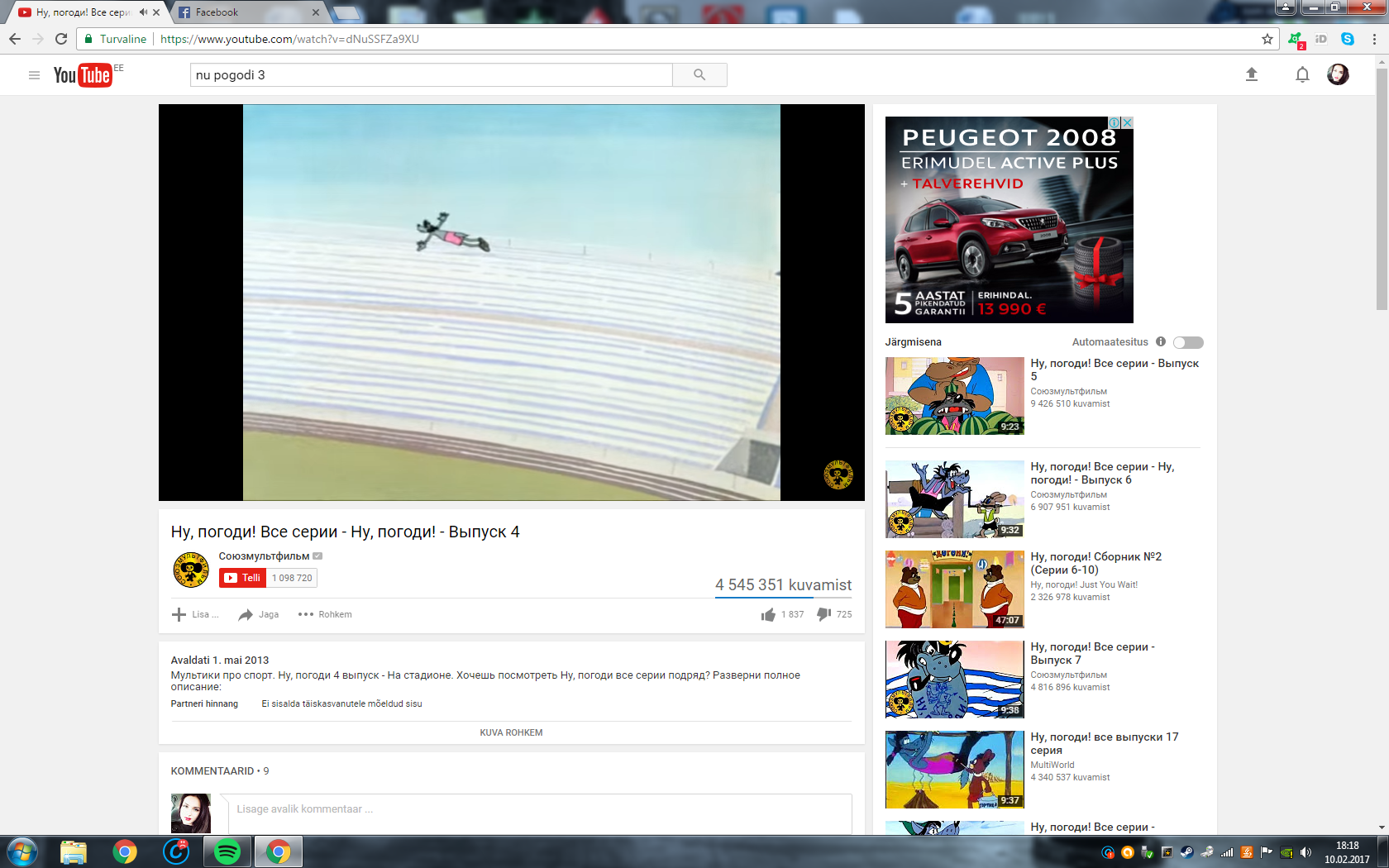Open the Союзмультфильм channel name link
The width and height of the screenshot is (1389, 868).
click(264, 556)
